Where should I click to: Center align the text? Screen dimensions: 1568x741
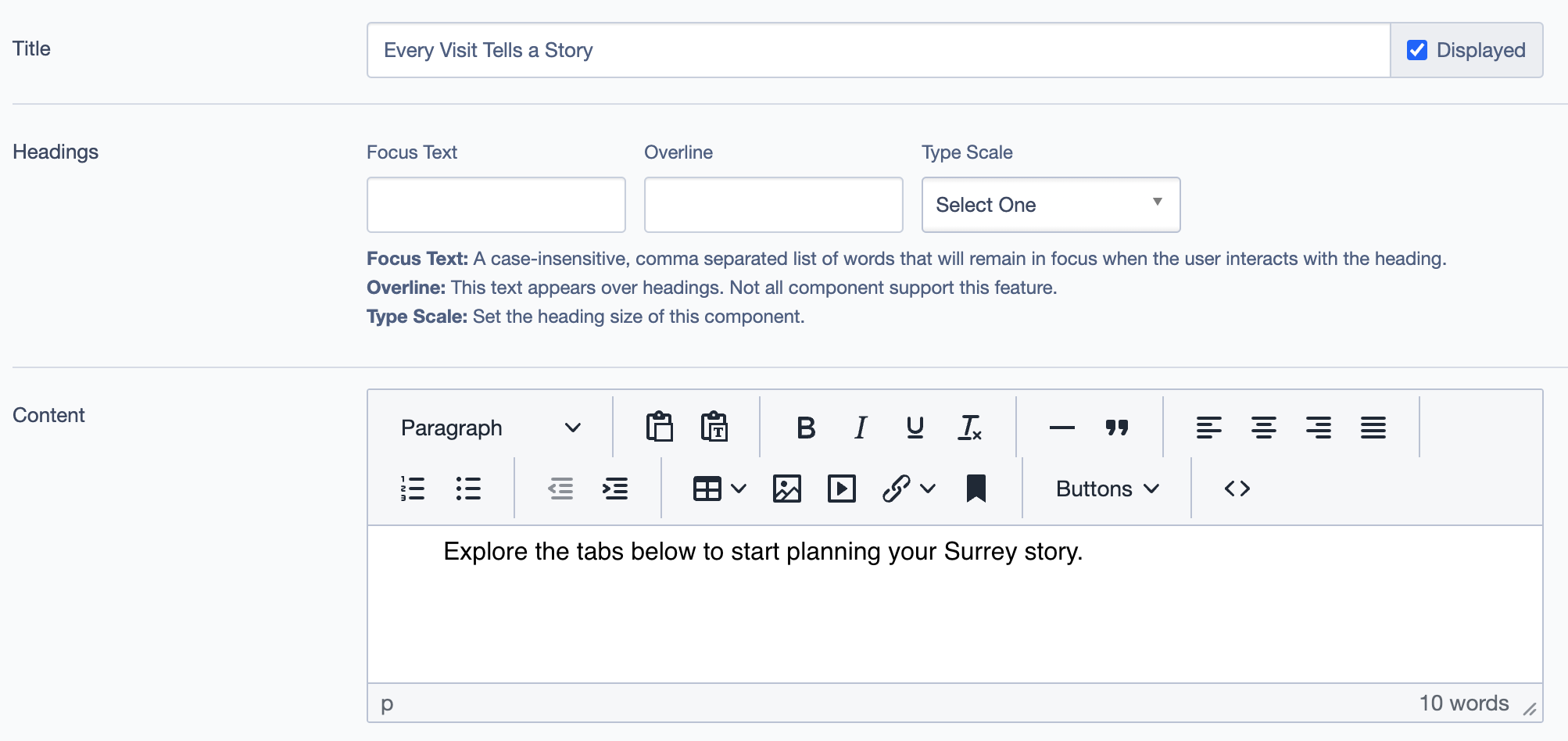coord(1263,428)
